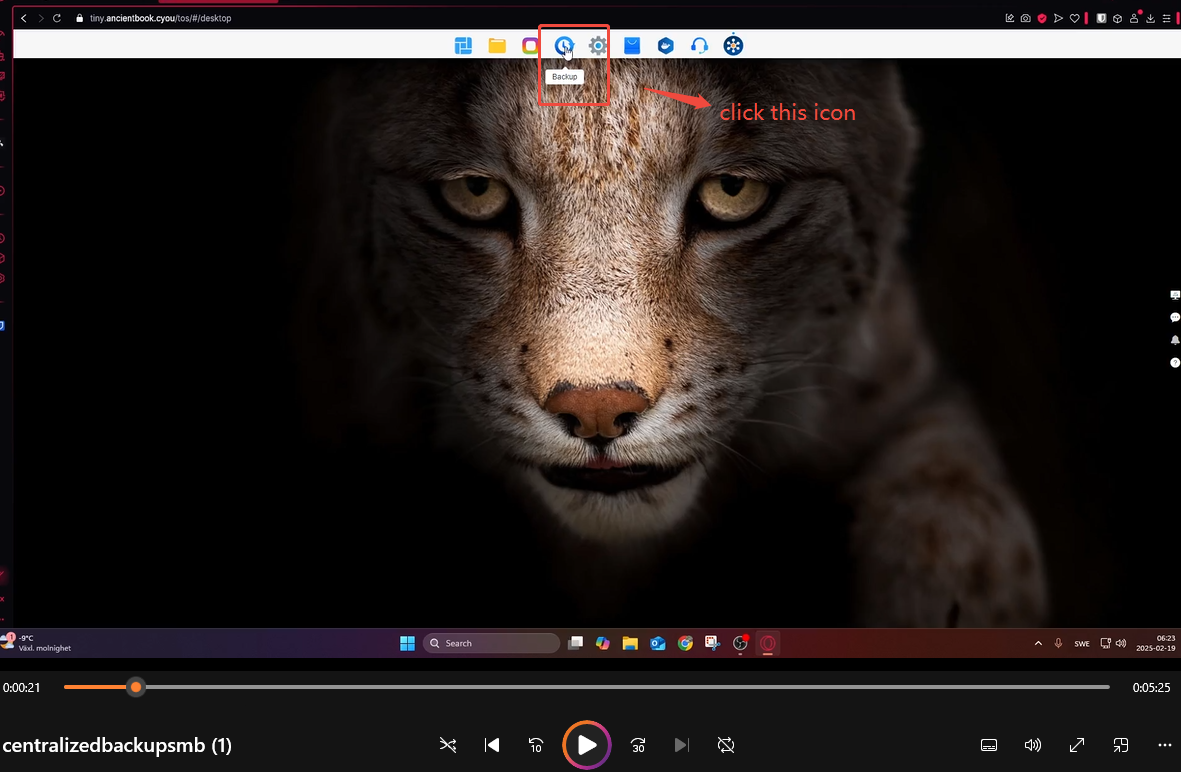1181x772 pixels.
Task: Click the help question mark on right edge
Action: tap(1174, 363)
